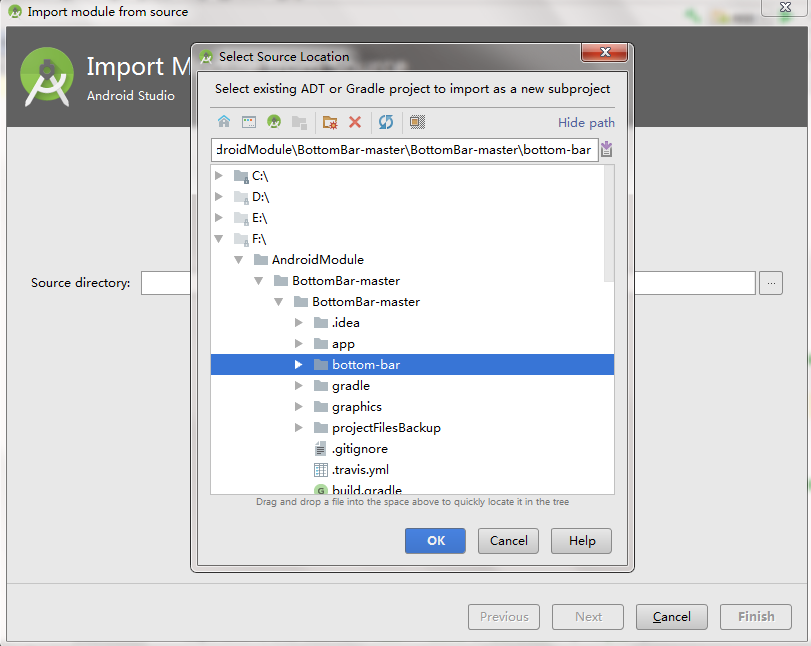Select the projectFilesBackup folder row
Viewport: 811px width, 646px height.
412,427
